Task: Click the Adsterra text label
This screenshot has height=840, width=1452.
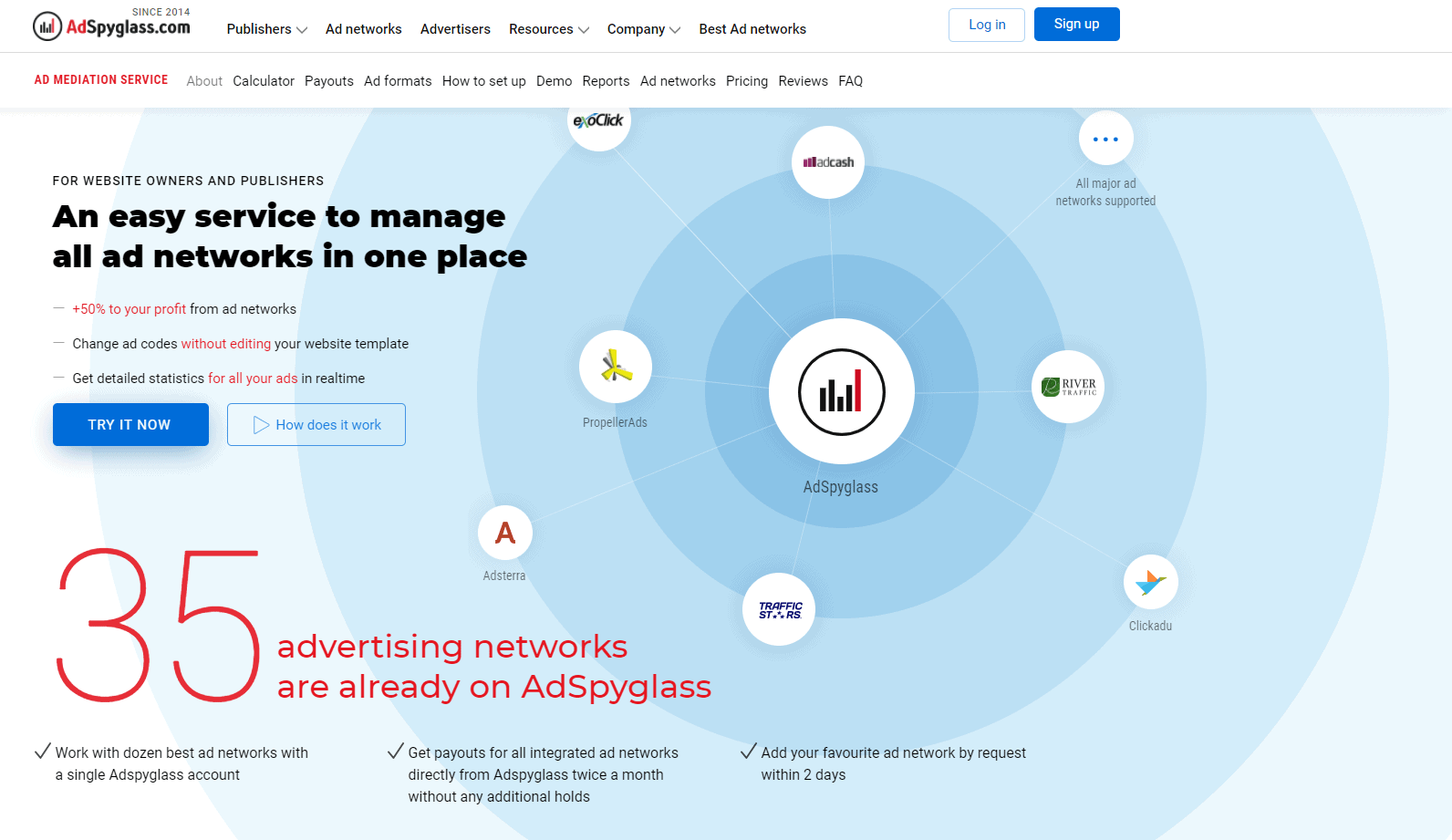Action: (504, 576)
